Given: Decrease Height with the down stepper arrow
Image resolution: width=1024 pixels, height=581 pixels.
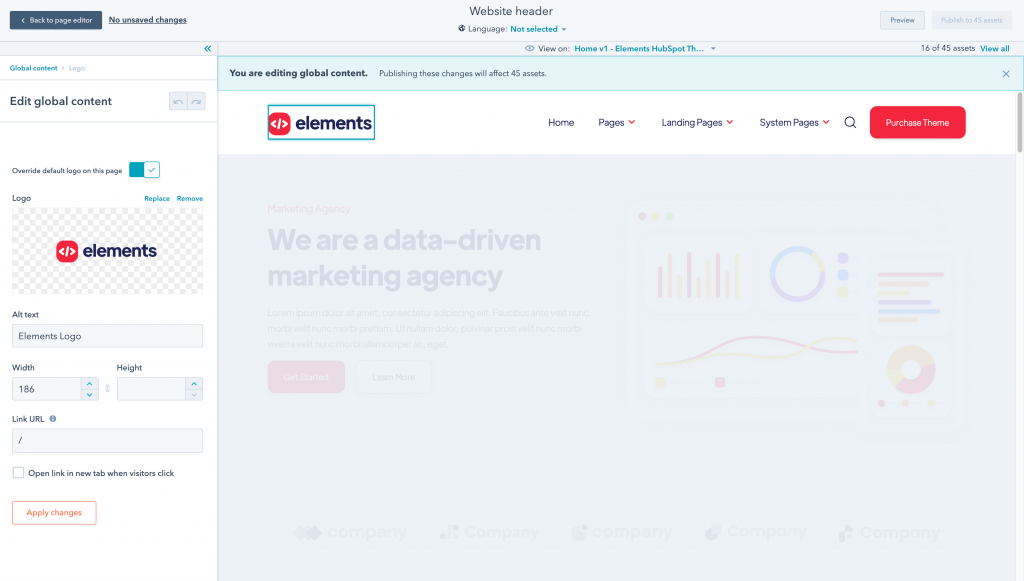Looking at the screenshot, I should (x=194, y=394).
